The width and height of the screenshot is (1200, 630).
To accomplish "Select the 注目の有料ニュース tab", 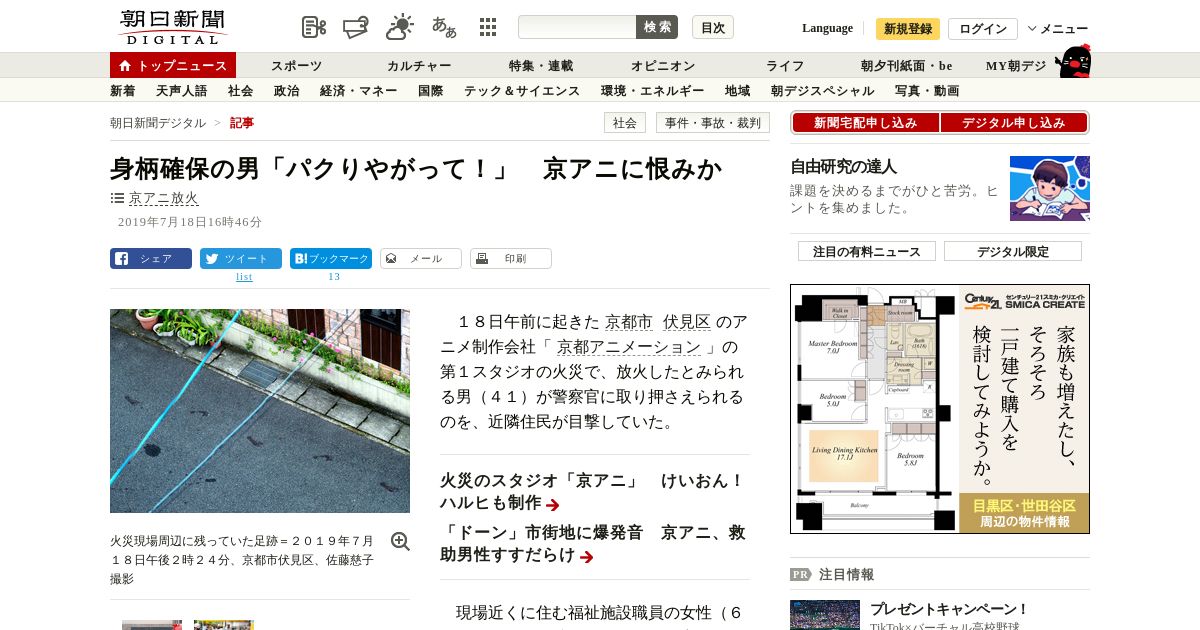I will click(x=867, y=251).
